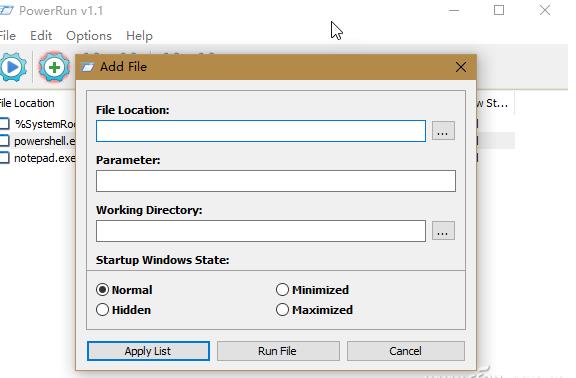Browse for Working Directory with ellipsis button
This screenshot has height=378, width=576.
click(443, 231)
